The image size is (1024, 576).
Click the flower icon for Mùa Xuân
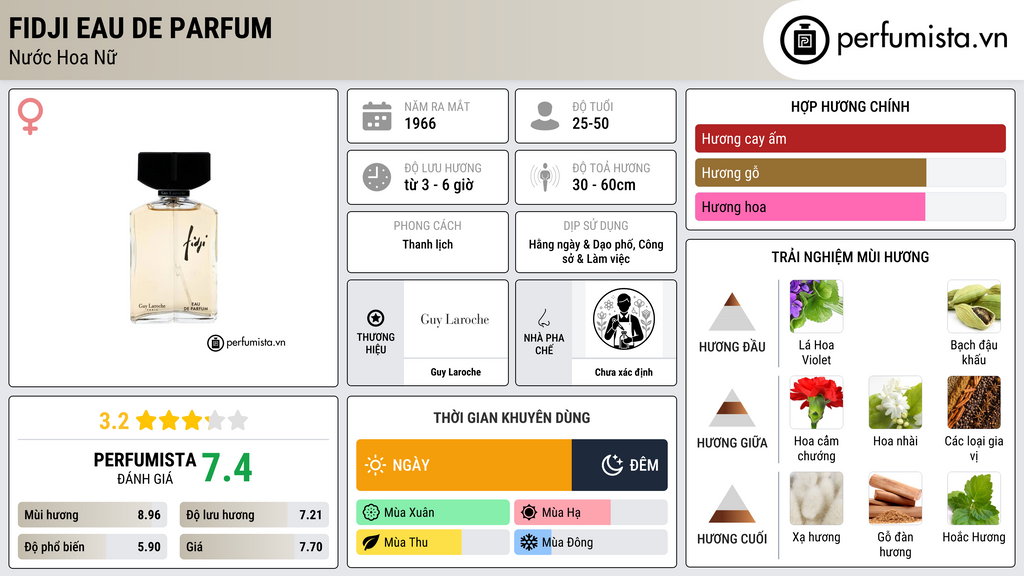(x=371, y=513)
